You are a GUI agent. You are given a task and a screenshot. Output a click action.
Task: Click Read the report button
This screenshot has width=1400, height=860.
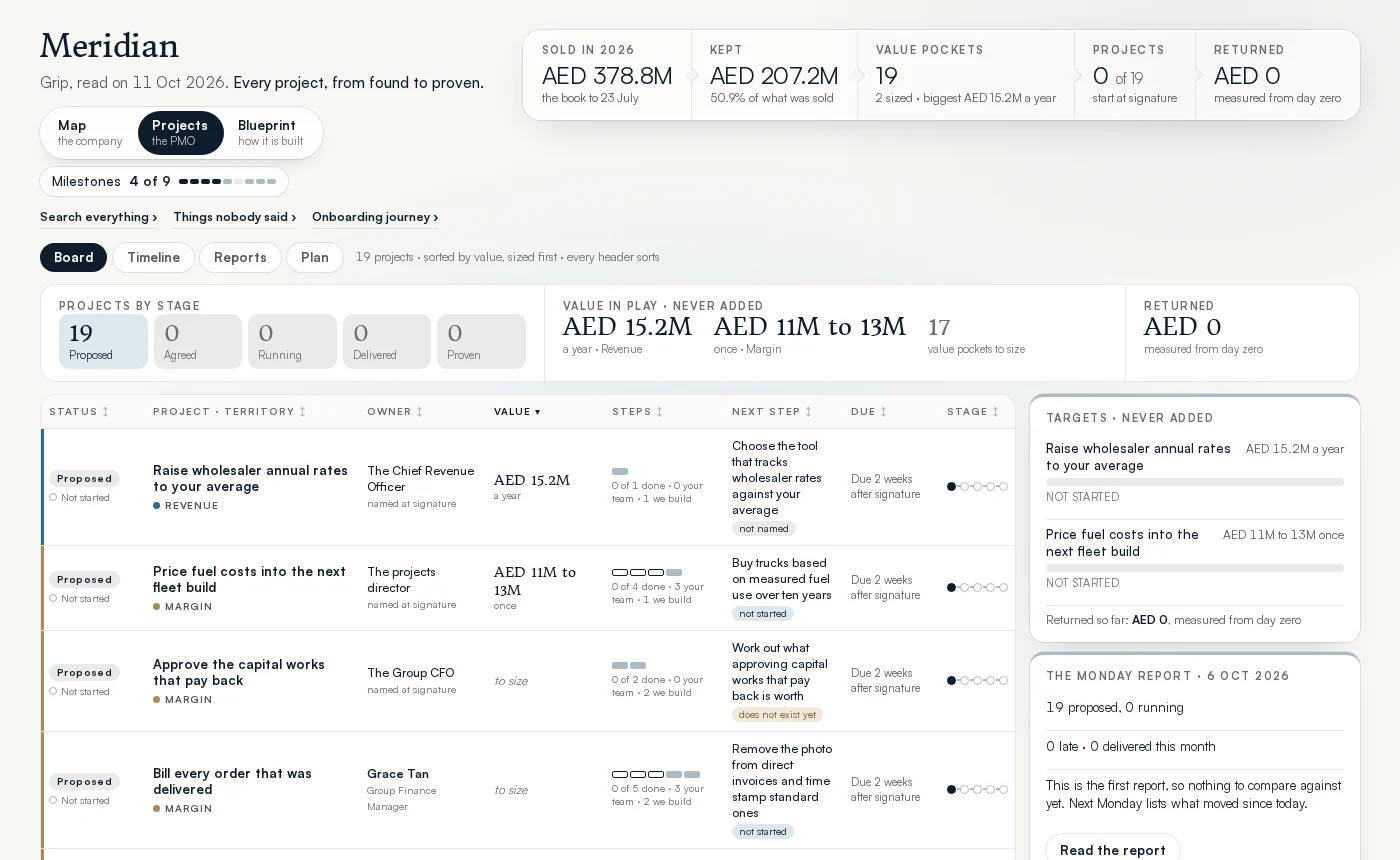[x=1113, y=850]
